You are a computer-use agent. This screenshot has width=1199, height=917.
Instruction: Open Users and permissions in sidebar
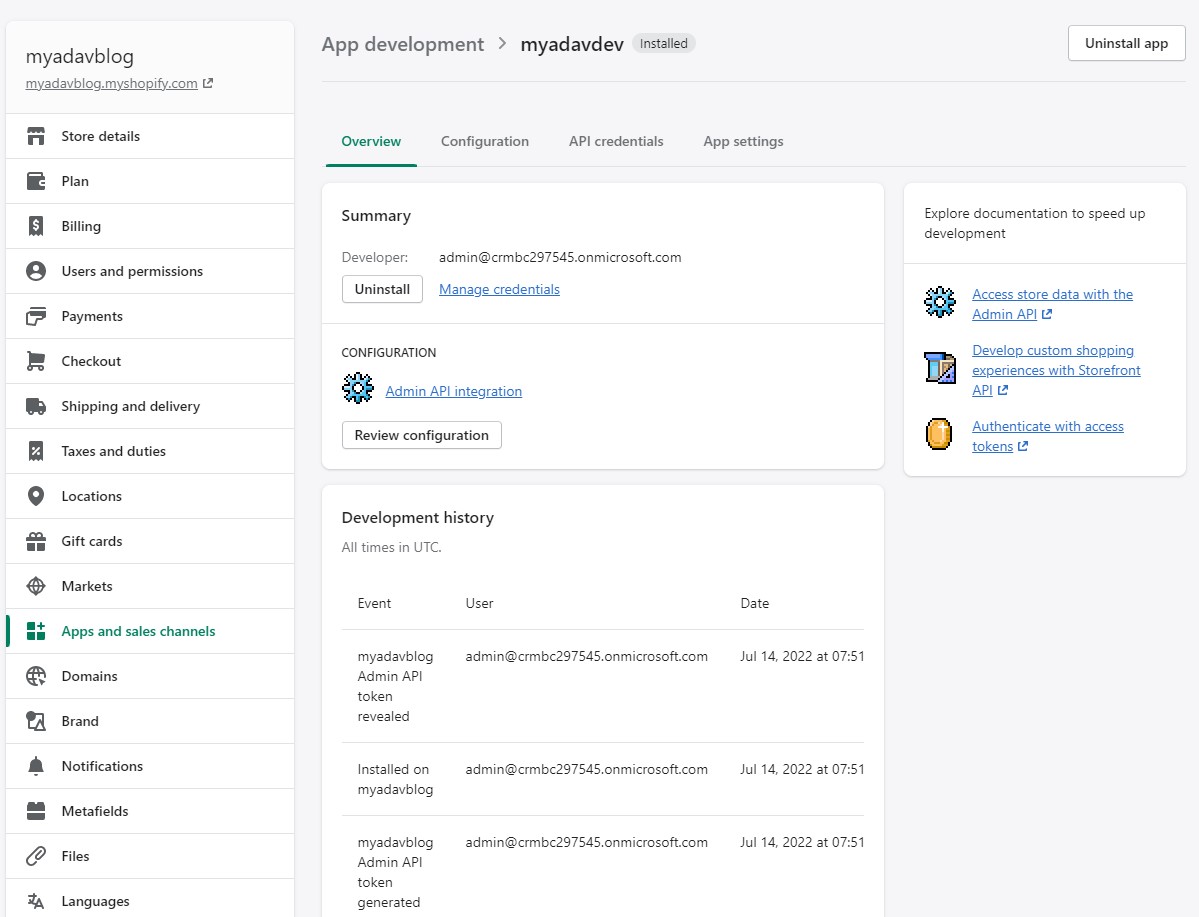(x=132, y=271)
